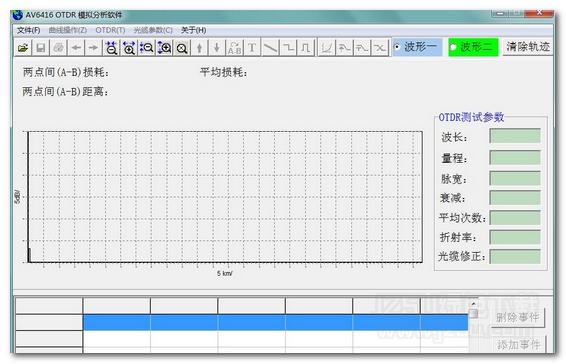Click the rising peak curve icon
Viewport: 566px width, 364px height.
pos(344,48)
